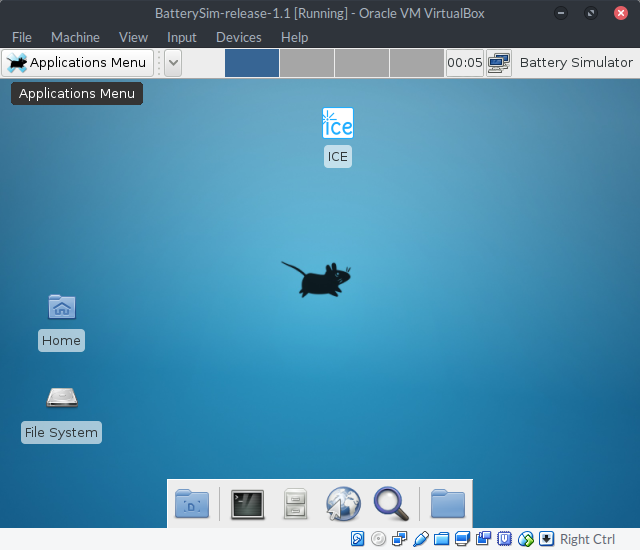Click VirtualBox USB devices status icon
This screenshot has height=550, width=640.
click(420, 539)
